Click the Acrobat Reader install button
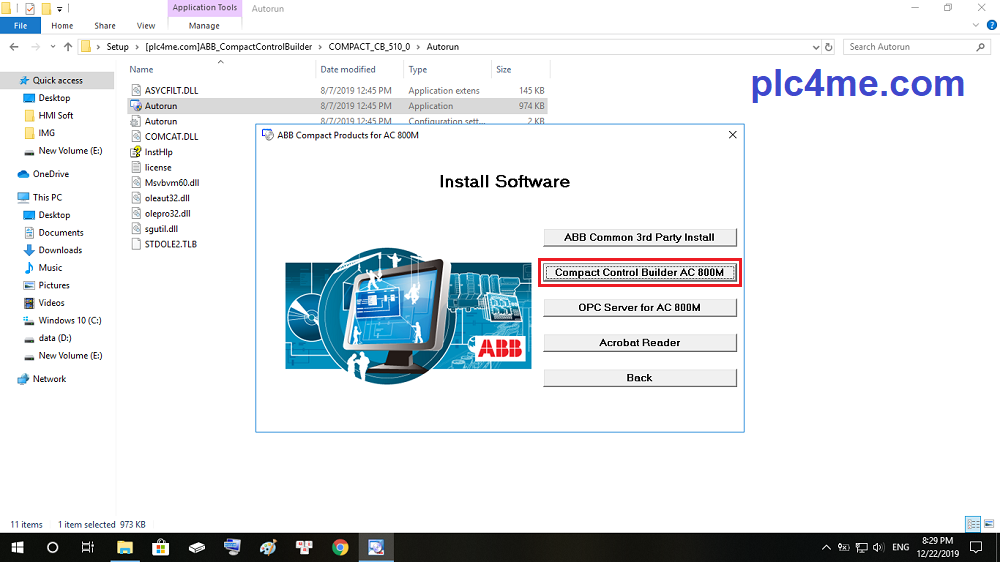This screenshot has width=1000, height=562. coord(640,343)
